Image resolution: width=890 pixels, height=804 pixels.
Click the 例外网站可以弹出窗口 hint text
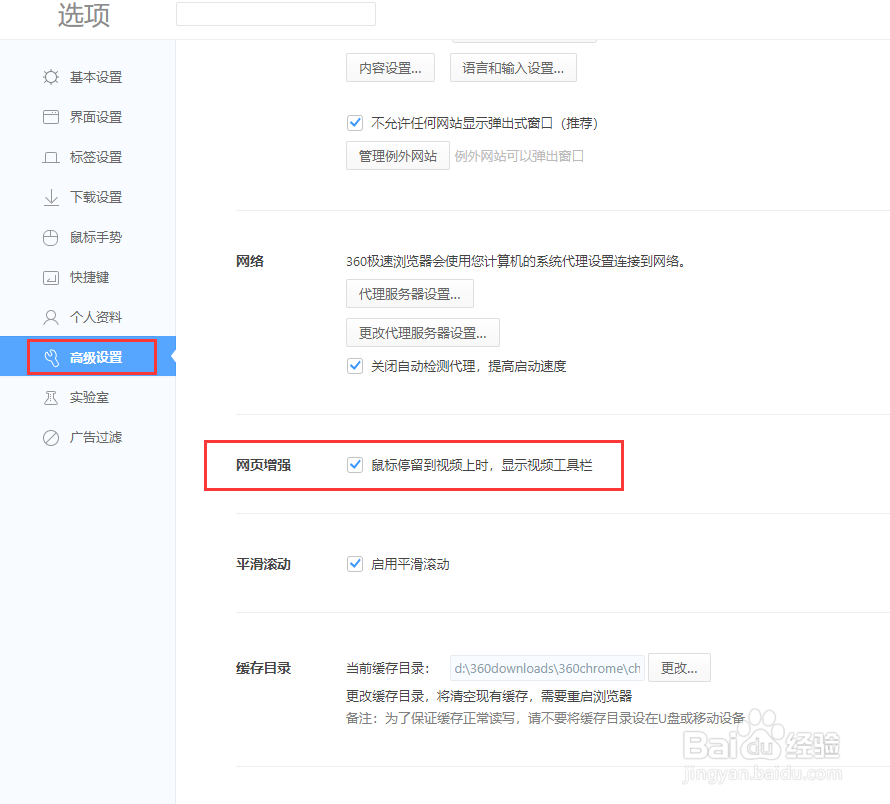[519, 156]
